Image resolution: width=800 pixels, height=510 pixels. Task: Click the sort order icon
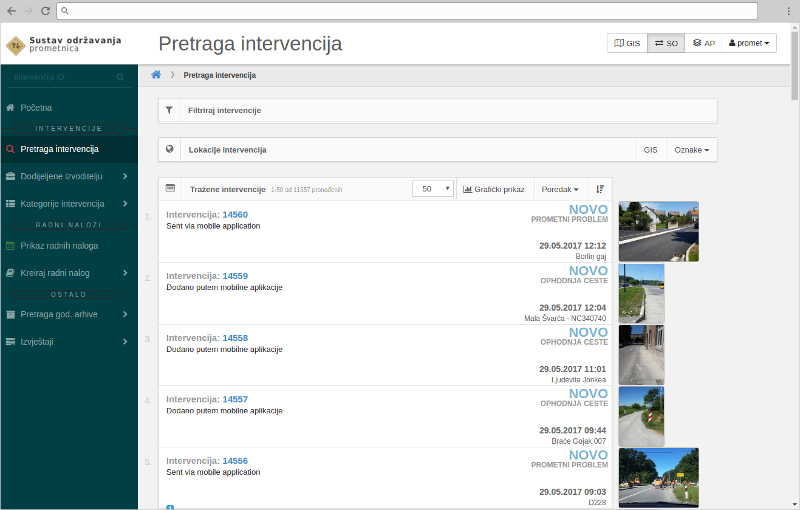point(600,189)
